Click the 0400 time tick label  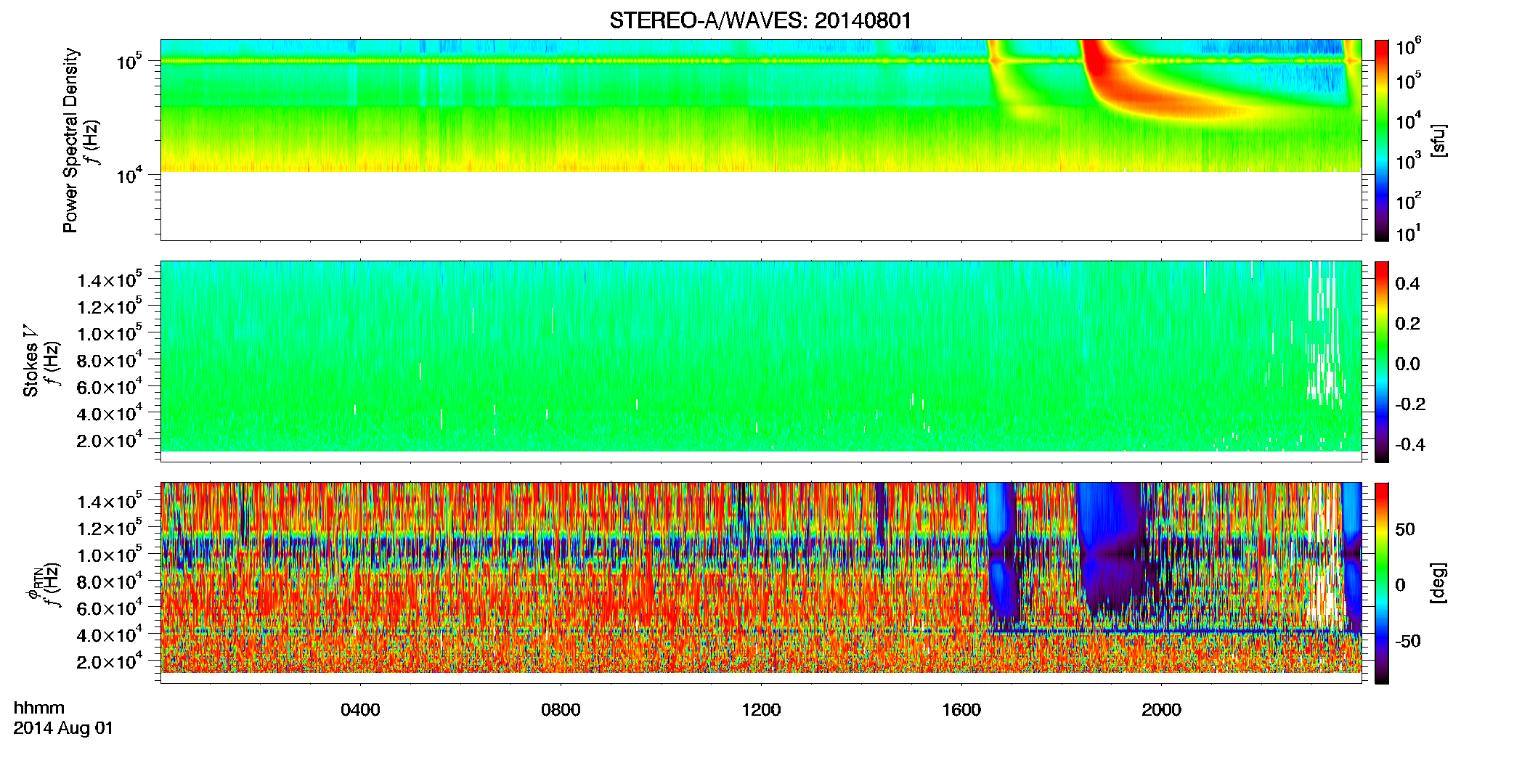point(360,710)
